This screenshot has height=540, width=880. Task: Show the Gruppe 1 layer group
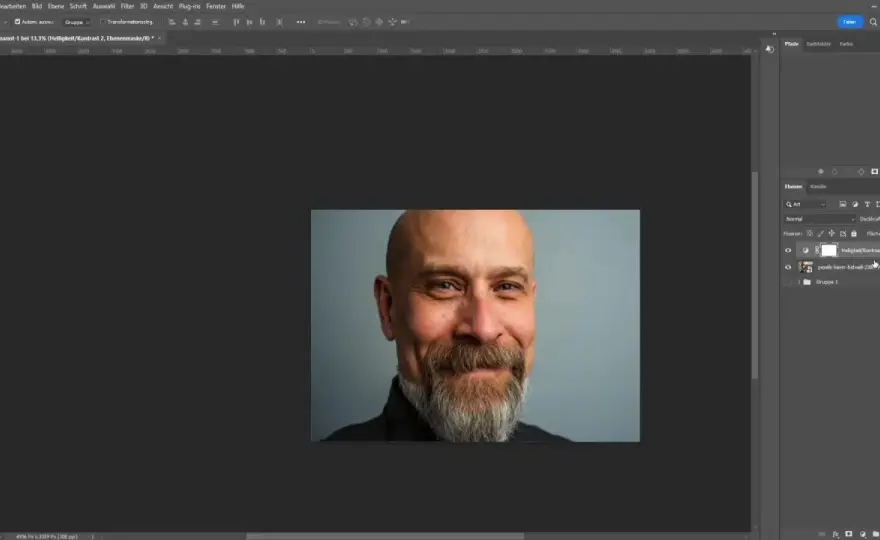point(788,282)
